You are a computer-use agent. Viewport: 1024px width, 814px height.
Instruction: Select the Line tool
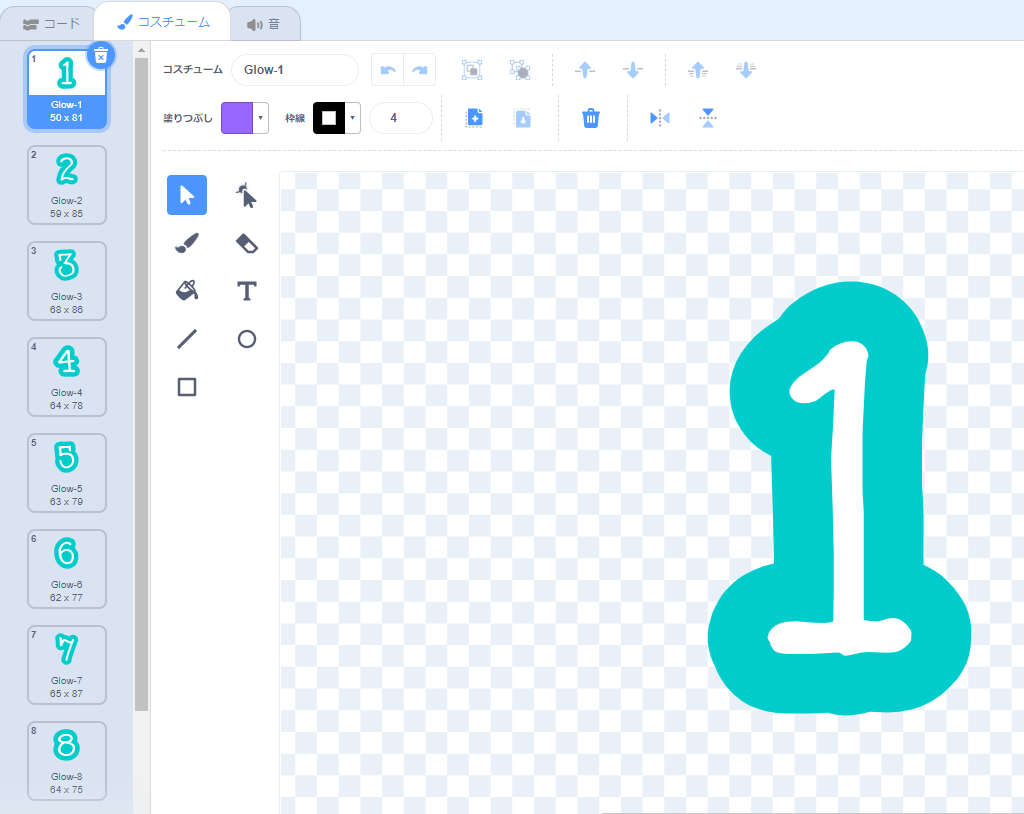[187, 339]
